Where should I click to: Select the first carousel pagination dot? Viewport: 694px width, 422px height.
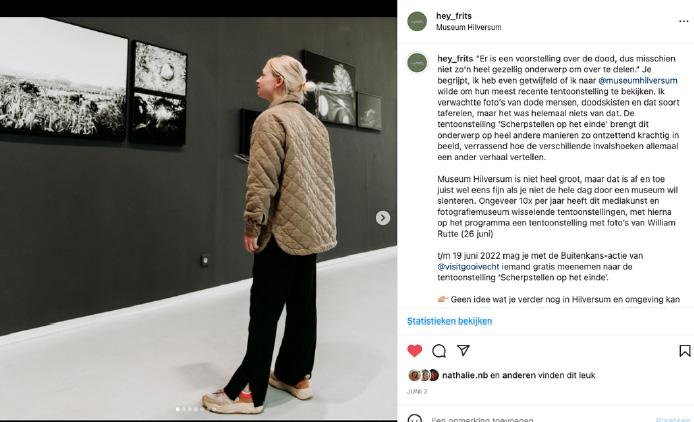pyautogui.click(x=178, y=410)
